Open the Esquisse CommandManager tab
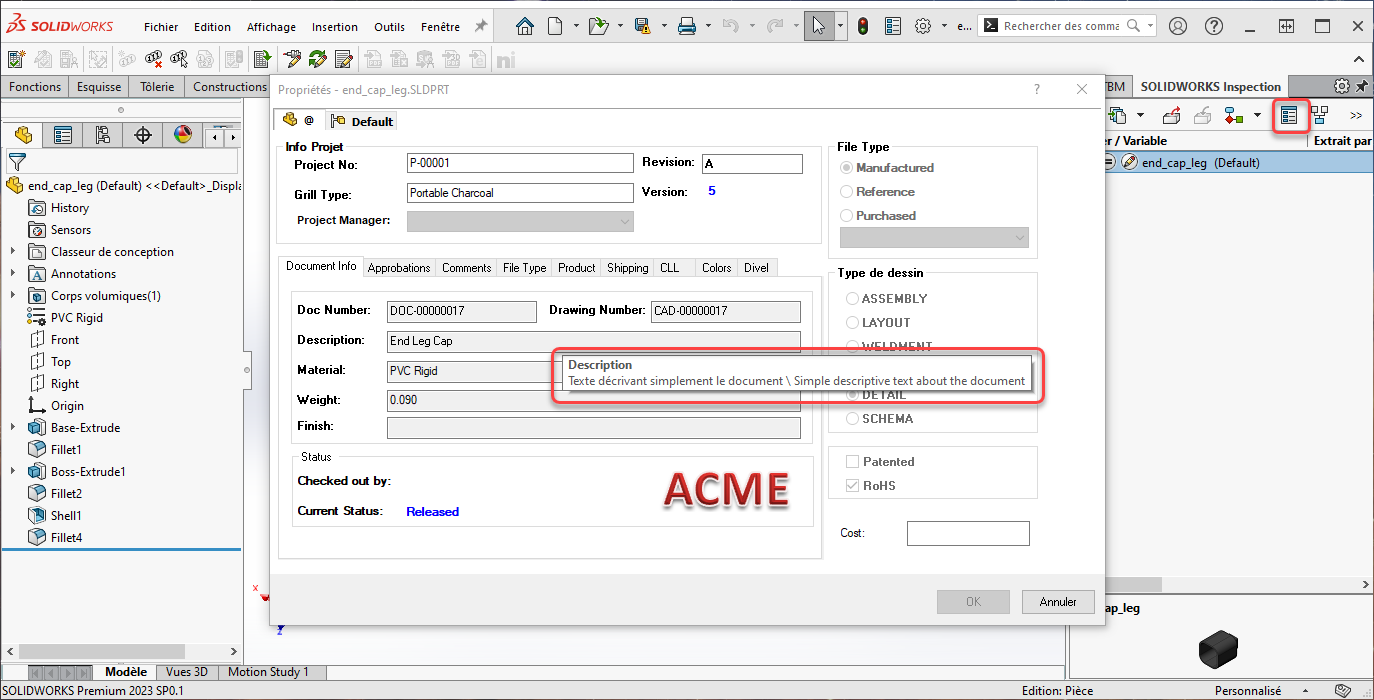Image resolution: width=1374 pixels, height=700 pixels. coord(99,87)
